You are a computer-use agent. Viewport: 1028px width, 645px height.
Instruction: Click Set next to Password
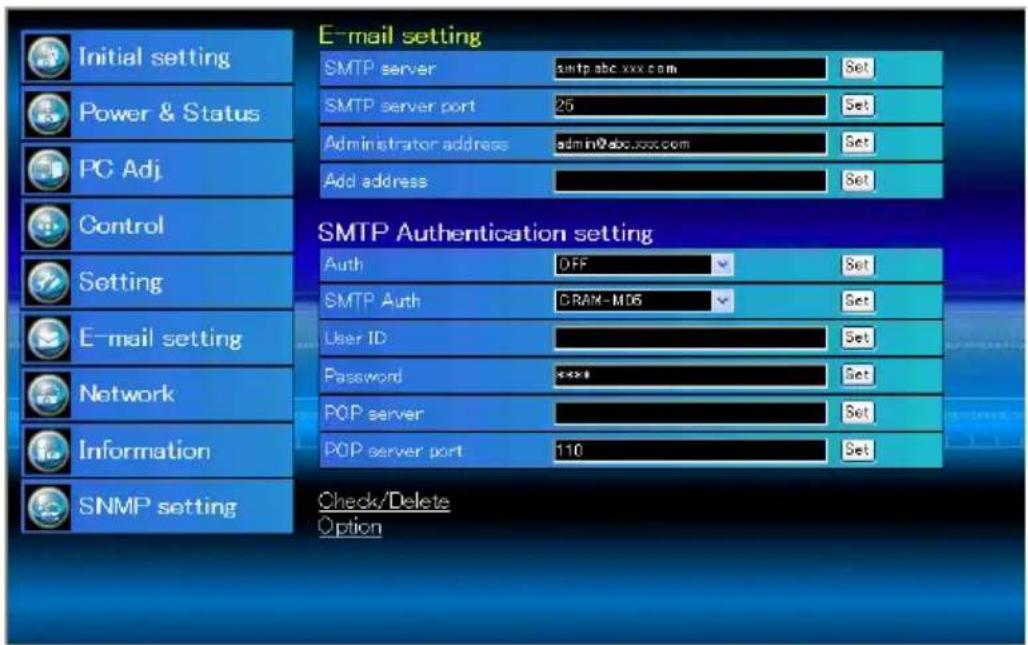(x=858, y=375)
